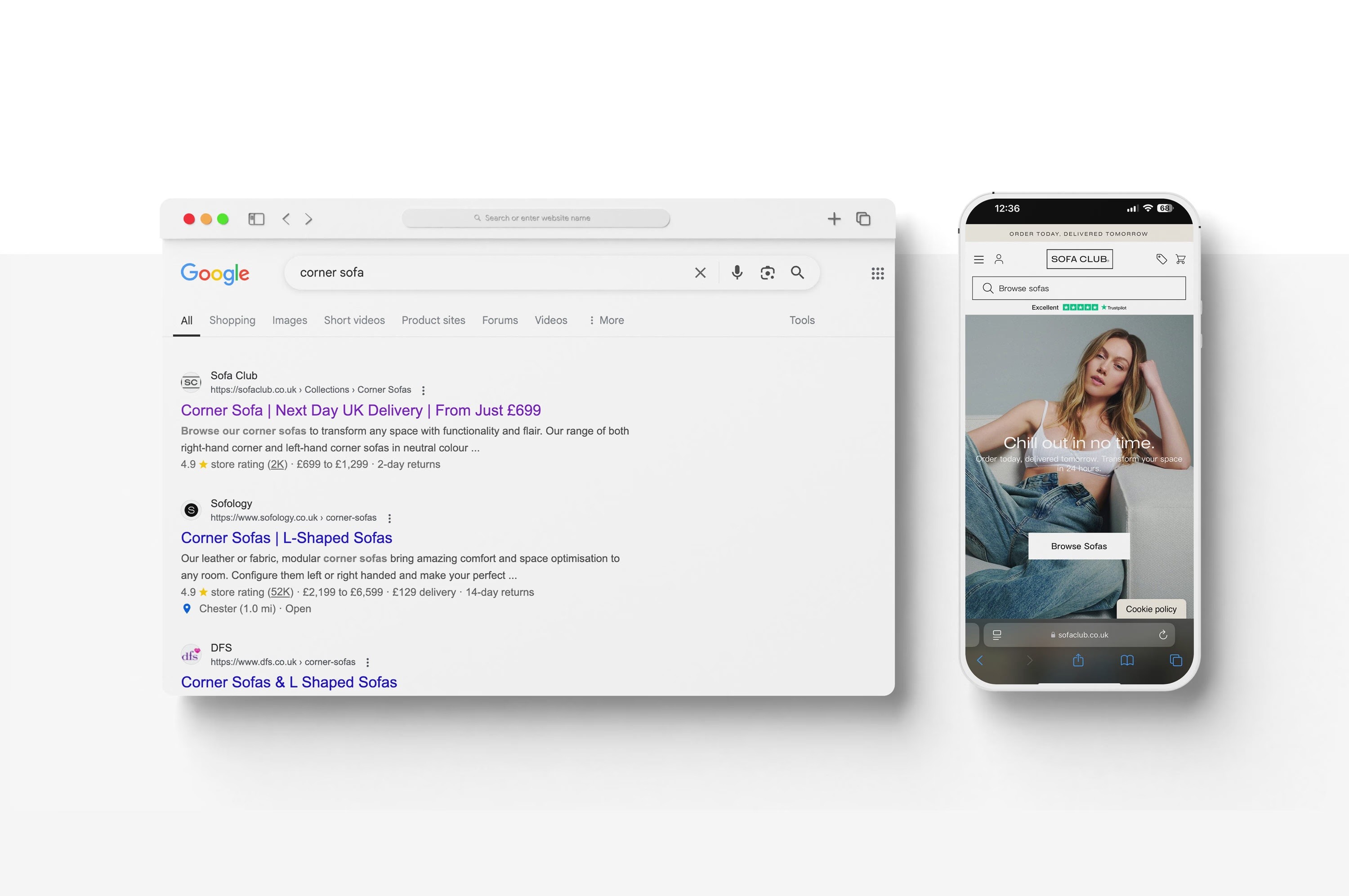The height and width of the screenshot is (896, 1349).
Task: Open the Sofa Club hamburger menu
Action: (978, 259)
